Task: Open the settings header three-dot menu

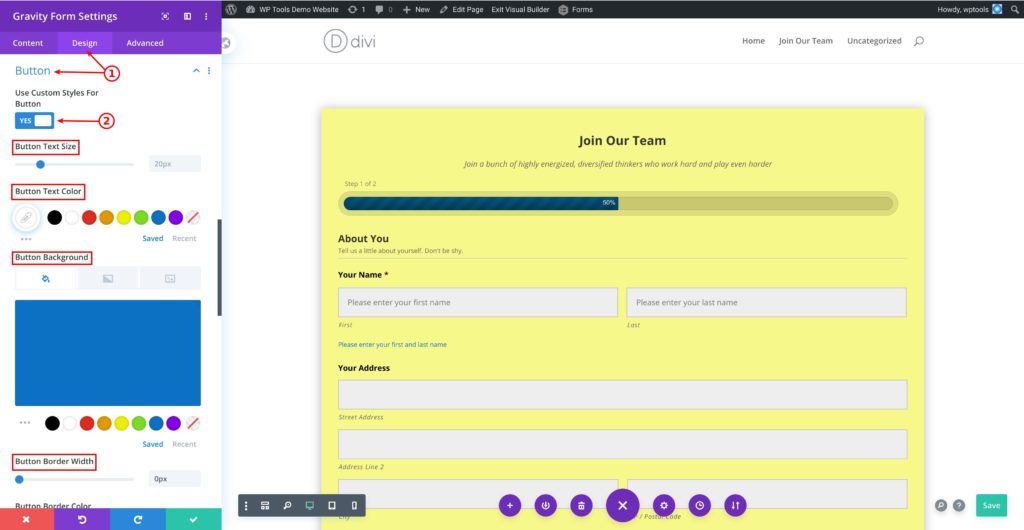Action: pos(206,16)
